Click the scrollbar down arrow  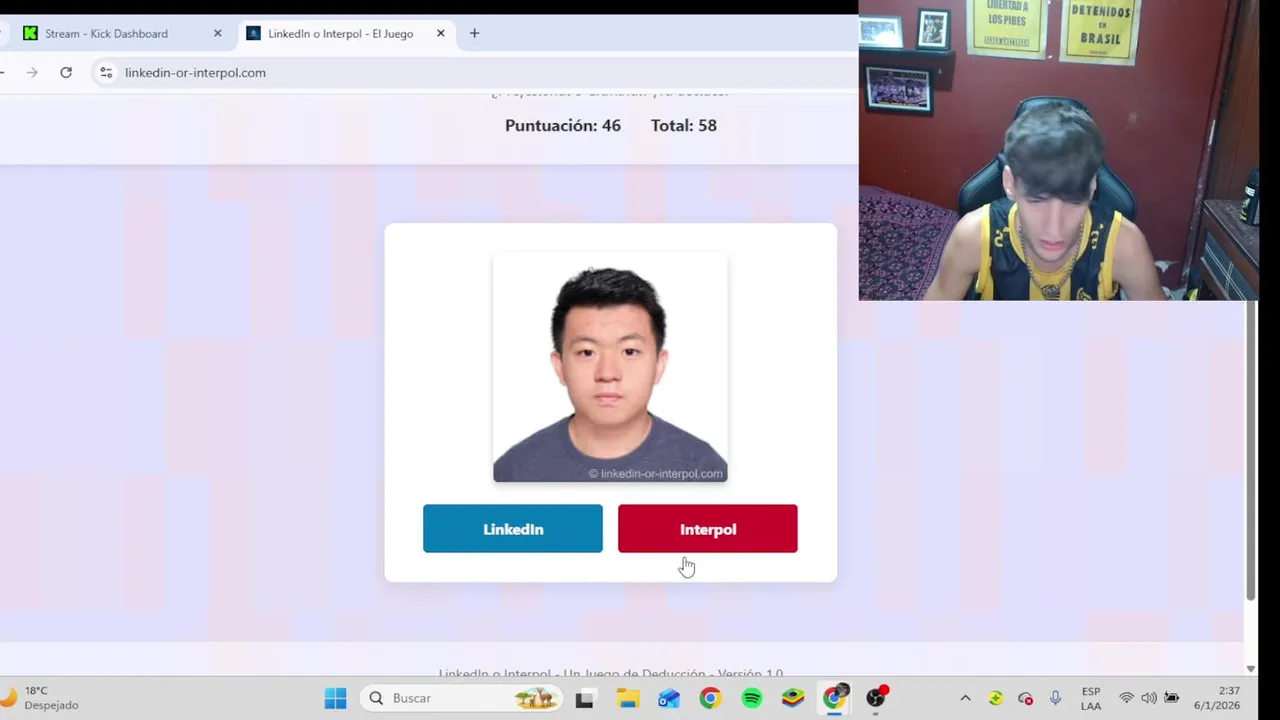pyautogui.click(x=1250, y=669)
